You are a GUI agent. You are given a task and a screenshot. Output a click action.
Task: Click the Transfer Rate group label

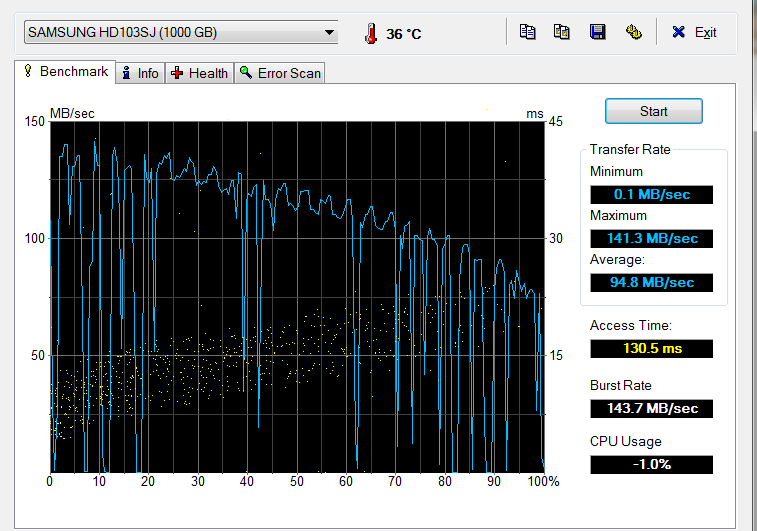pos(630,149)
